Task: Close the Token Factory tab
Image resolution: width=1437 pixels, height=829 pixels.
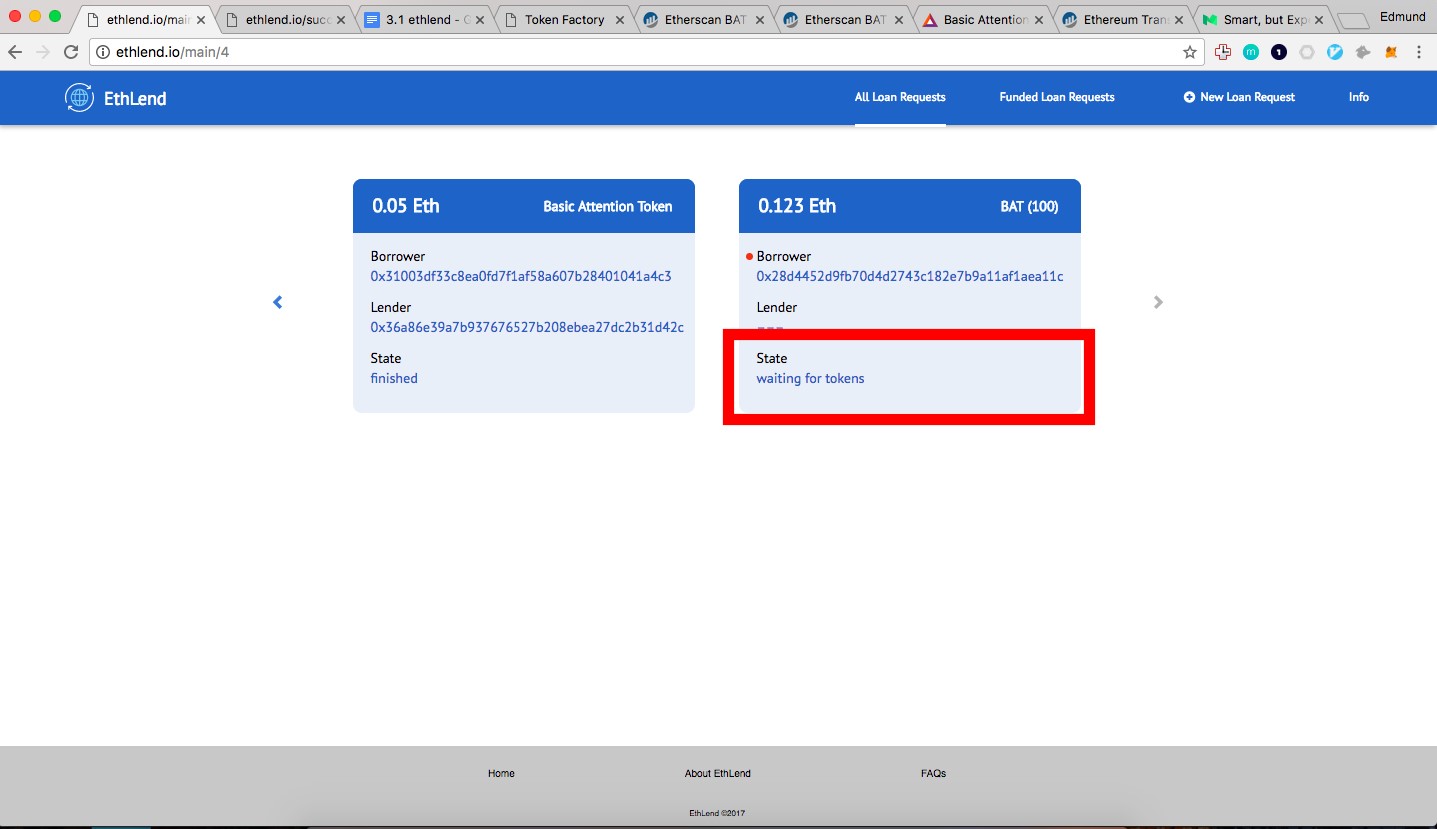Action: tap(619, 20)
